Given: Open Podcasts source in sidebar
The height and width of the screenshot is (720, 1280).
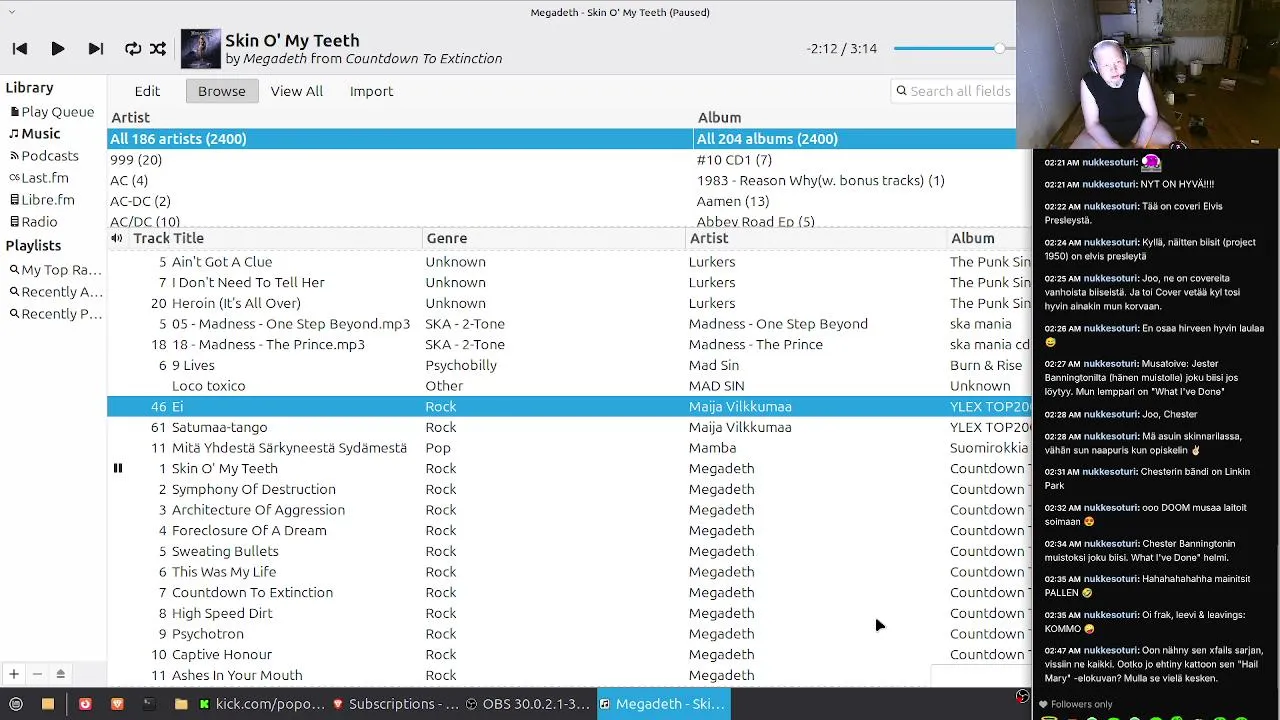Looking at the screenshot, I should [44, 156].
